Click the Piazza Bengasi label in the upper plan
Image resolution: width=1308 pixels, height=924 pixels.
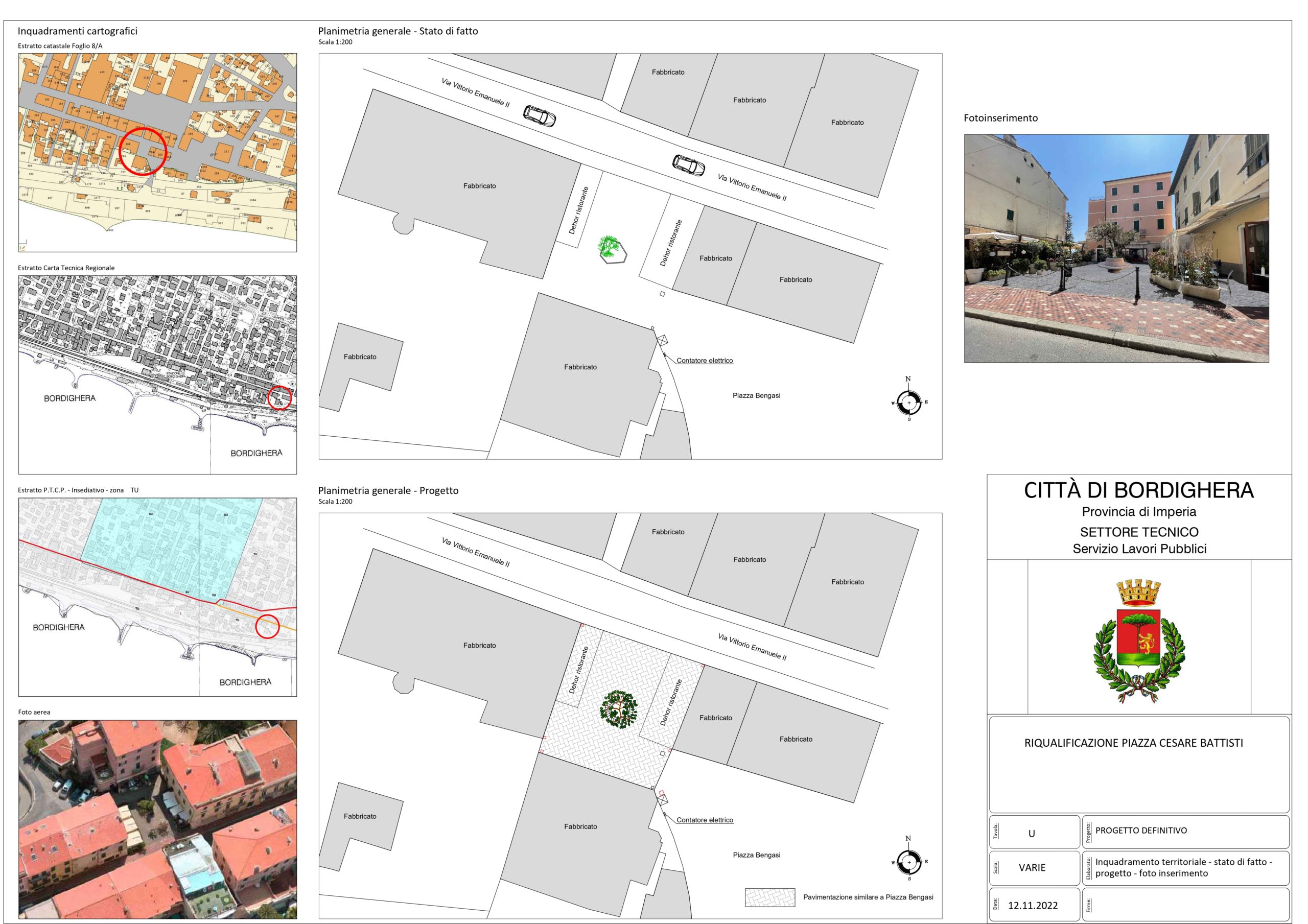pyautogui.click(x=756, y=395)
